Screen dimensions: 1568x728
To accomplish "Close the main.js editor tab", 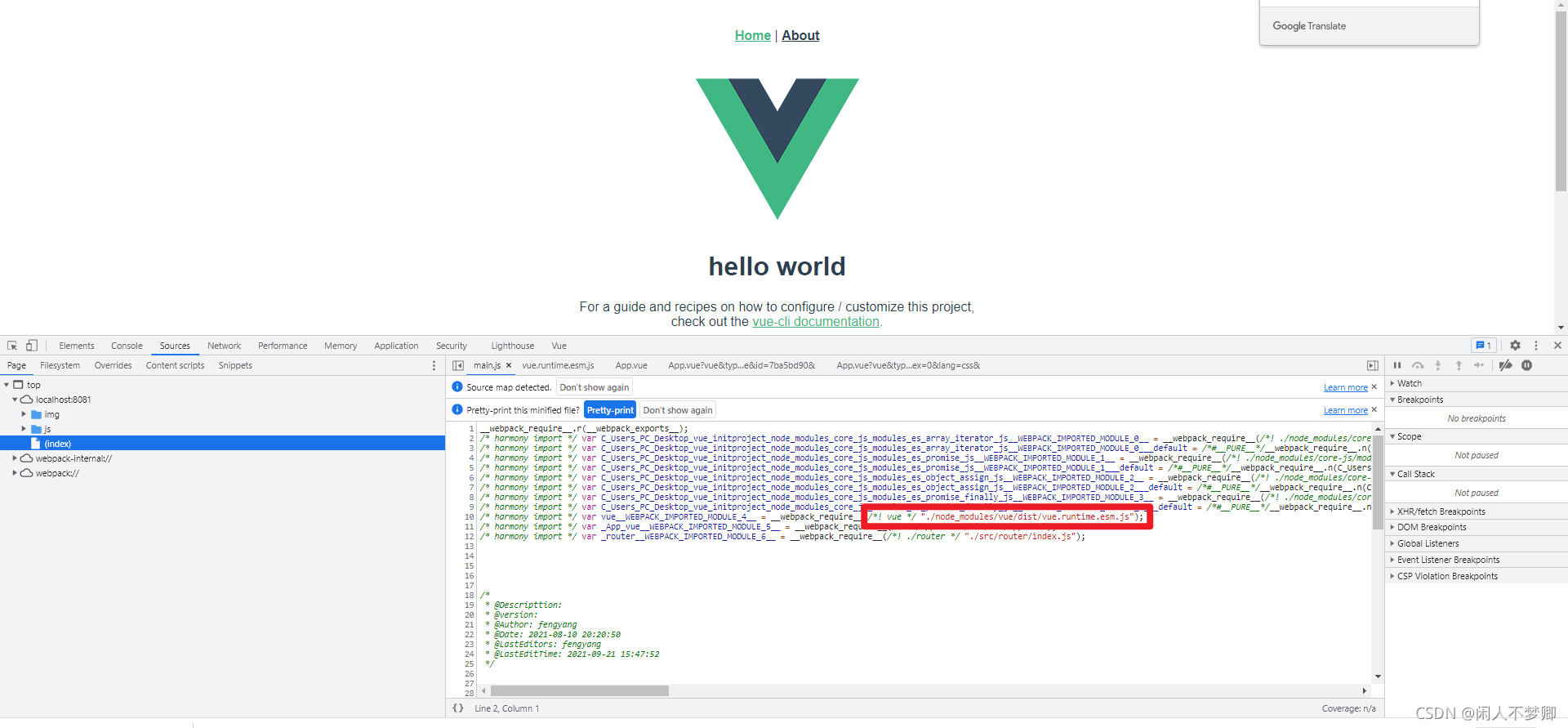I will click(509, 365).
